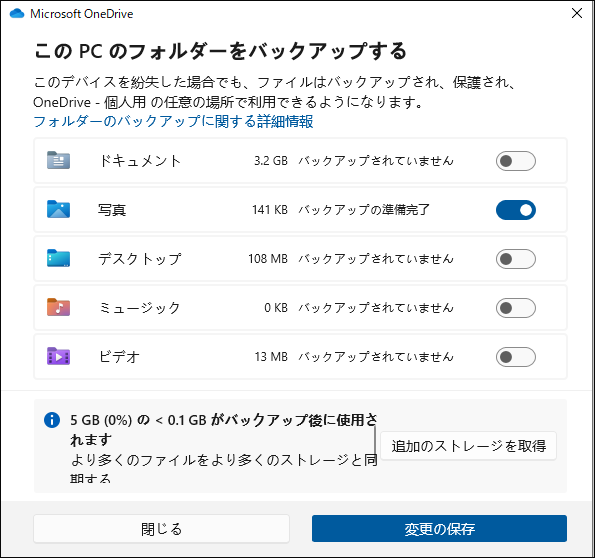This screenshot has width=595, height=558.
Task: Click the 108 MB size value
Action: [268, 259]
